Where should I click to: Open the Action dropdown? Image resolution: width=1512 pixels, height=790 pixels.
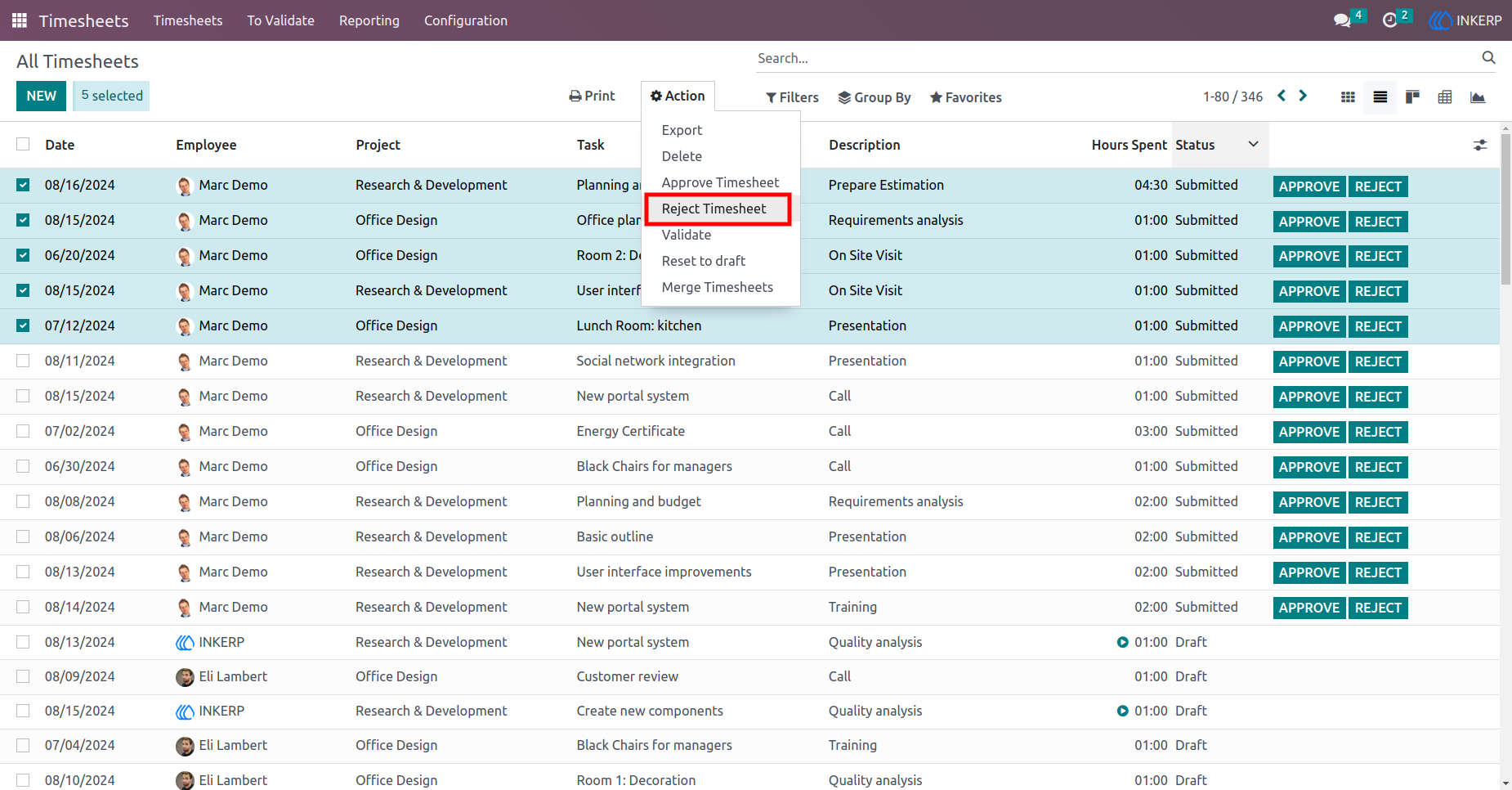[x=678, y=96]
